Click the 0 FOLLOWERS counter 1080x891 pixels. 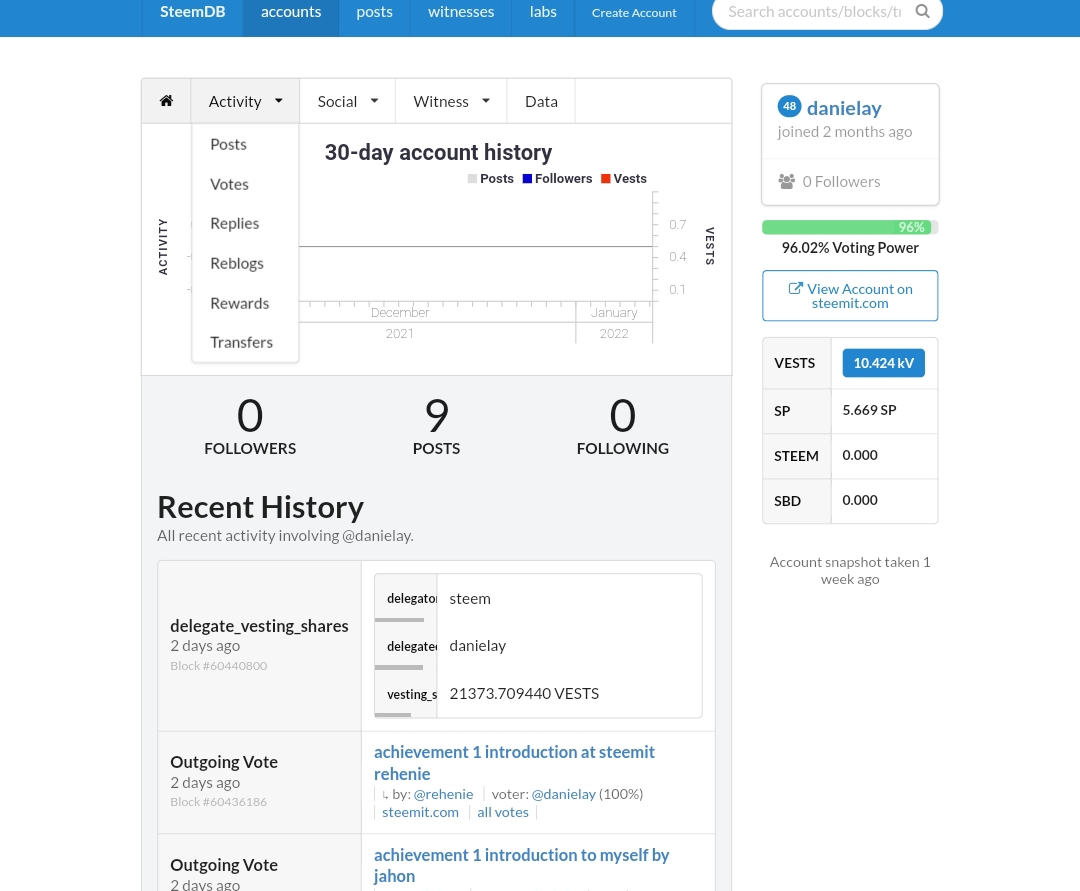pyautogui.click(x=250, y=427)
